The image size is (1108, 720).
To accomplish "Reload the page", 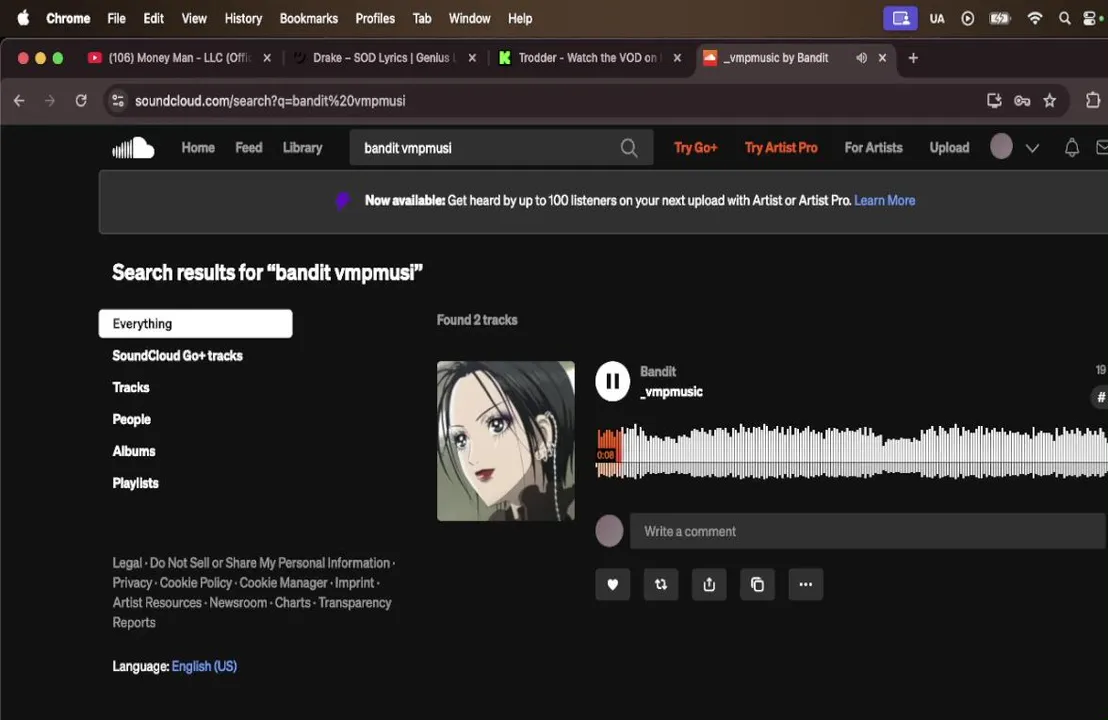I will pyautogui.click(x=81, y=101).
